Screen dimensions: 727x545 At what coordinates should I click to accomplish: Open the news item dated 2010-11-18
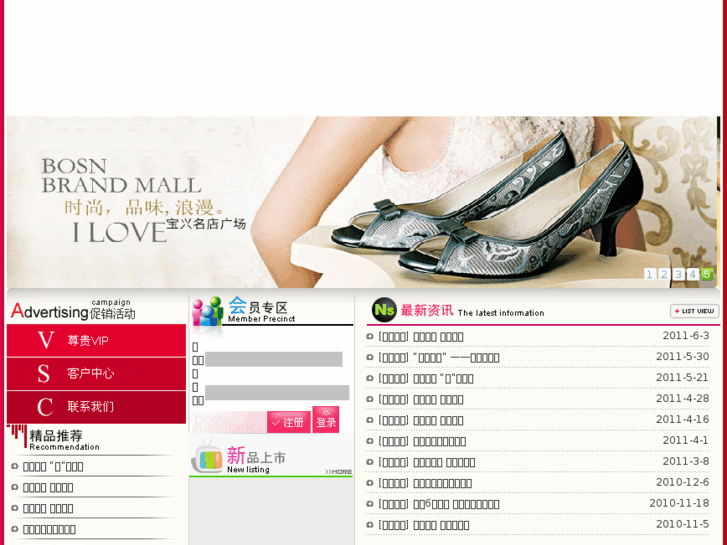439,504
